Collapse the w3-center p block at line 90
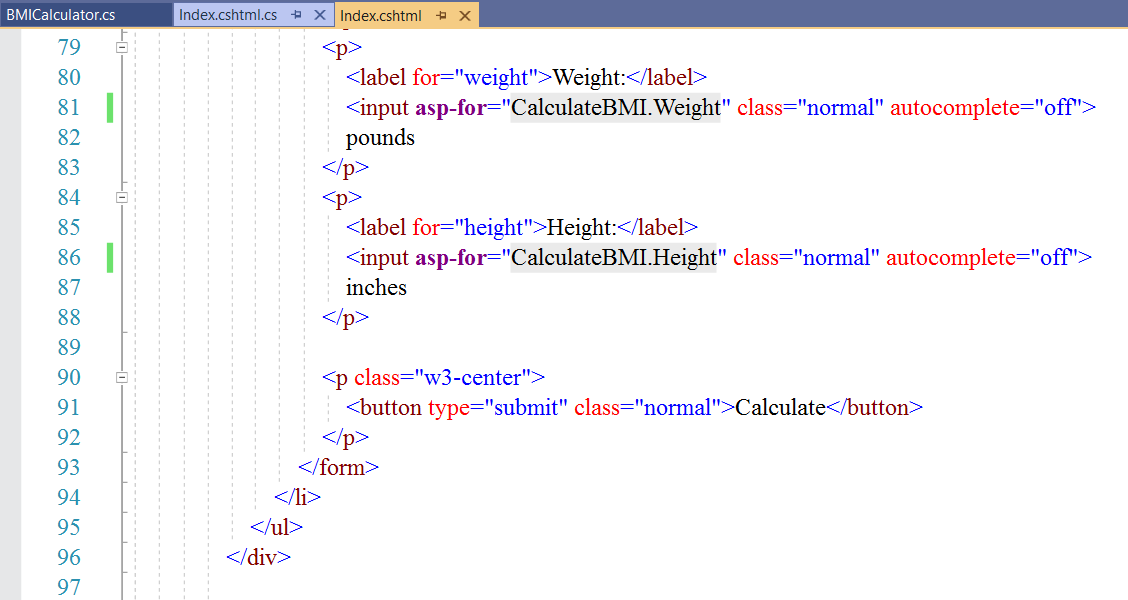 pos(122,377)
